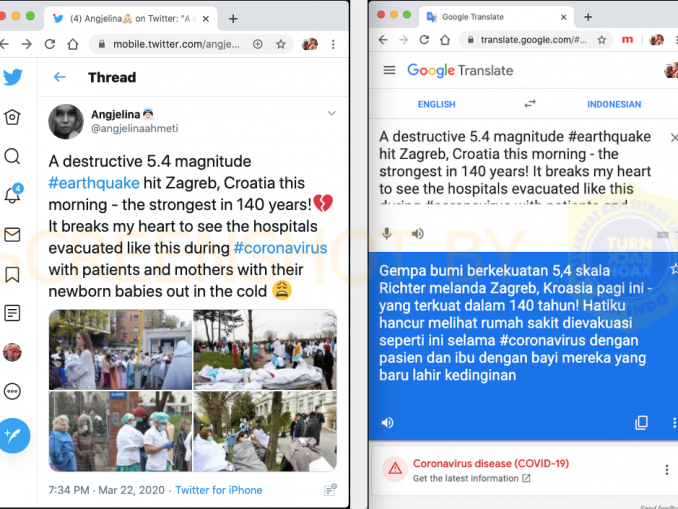Open Google Translate hamburger main menu
Viewport: 678px width, 509px height.
click(x=389, y=70)
